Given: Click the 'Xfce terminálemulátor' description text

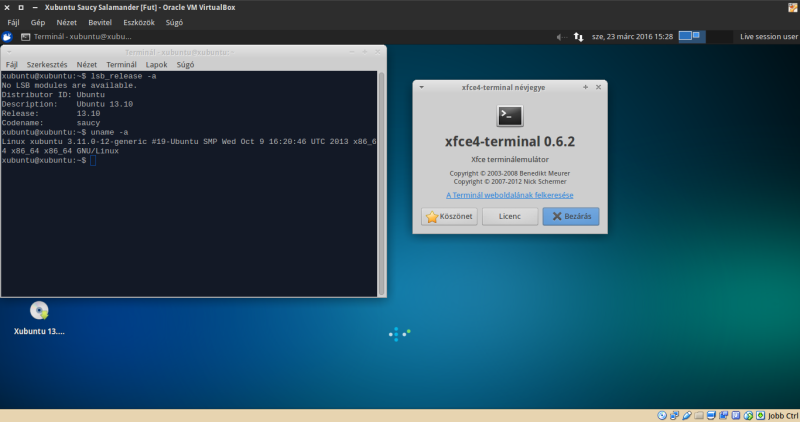Looking at the screenshot, I should tap(510, 159).
